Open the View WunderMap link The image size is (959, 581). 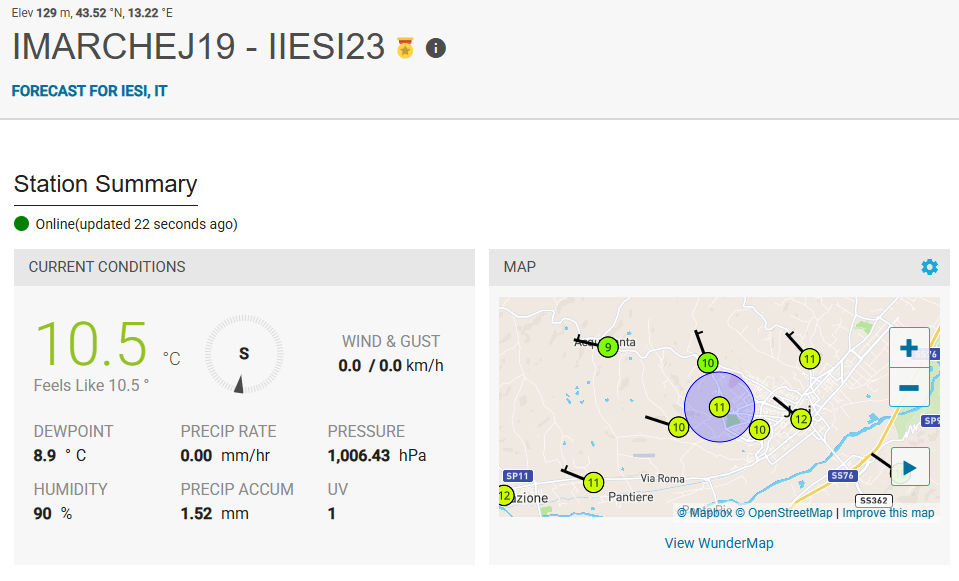(719, 543)
